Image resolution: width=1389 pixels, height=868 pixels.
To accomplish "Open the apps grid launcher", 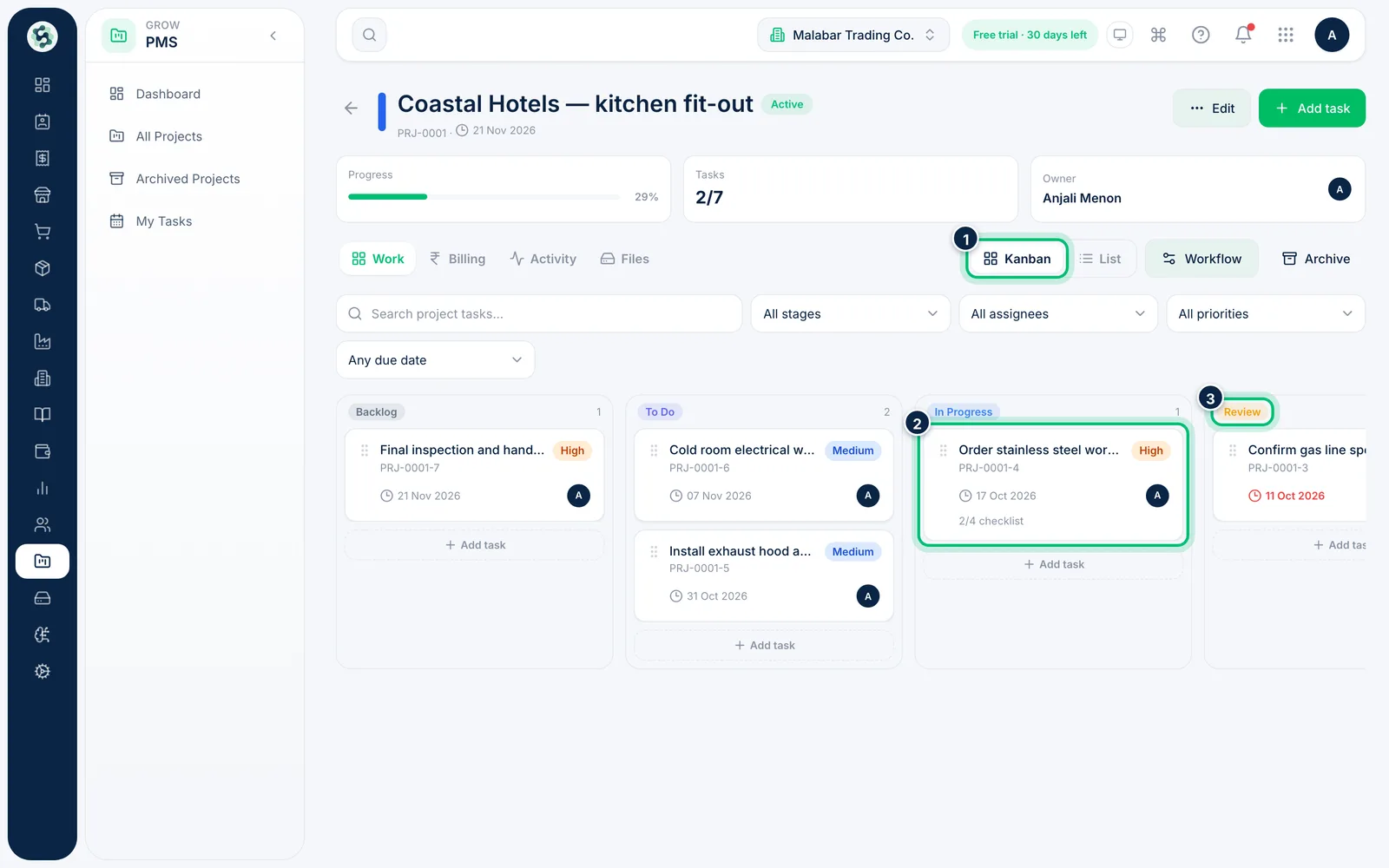I will click(x=1286, y=35).
